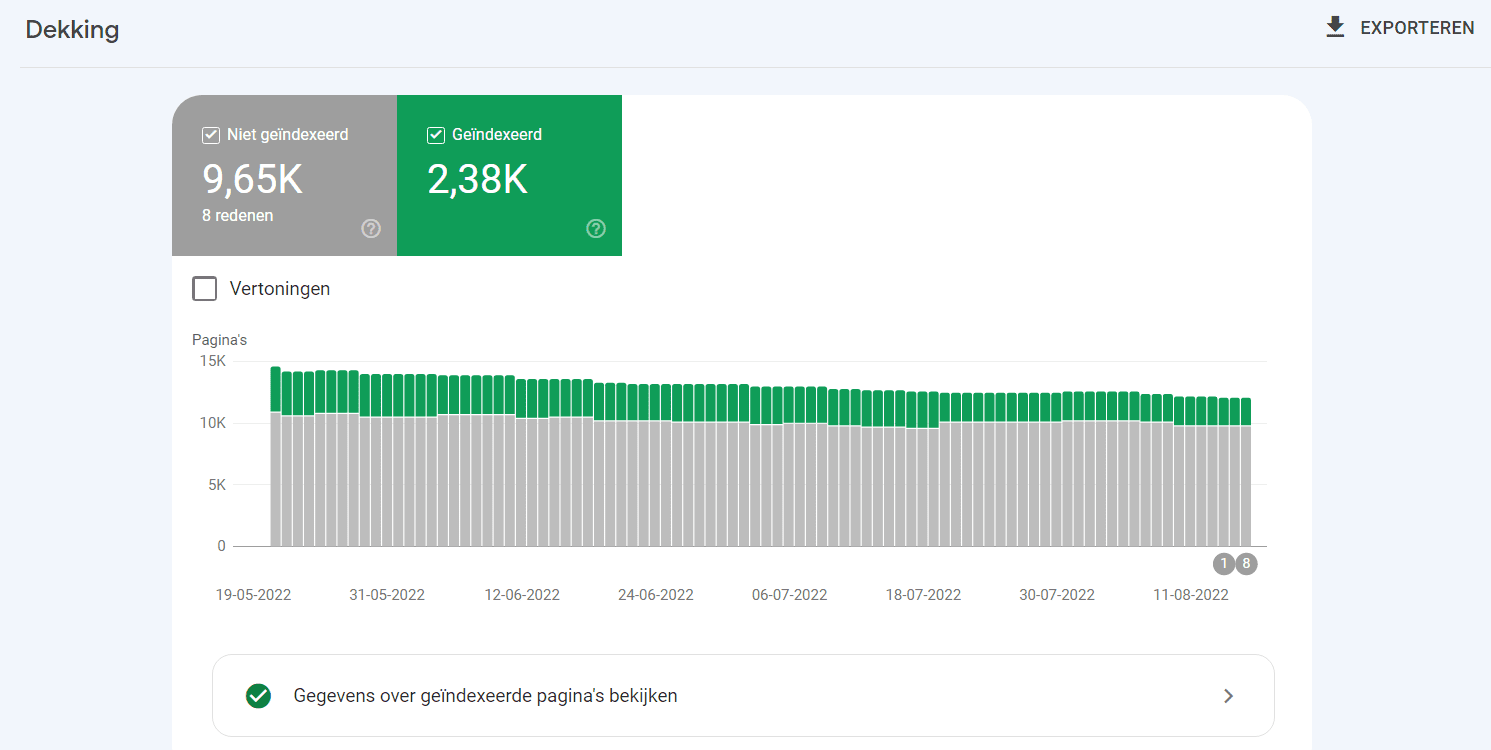Screen dimensions: 1491x750
Task: Uncheck the Geïndexeerd checkbox
Action: coord(436,135)
